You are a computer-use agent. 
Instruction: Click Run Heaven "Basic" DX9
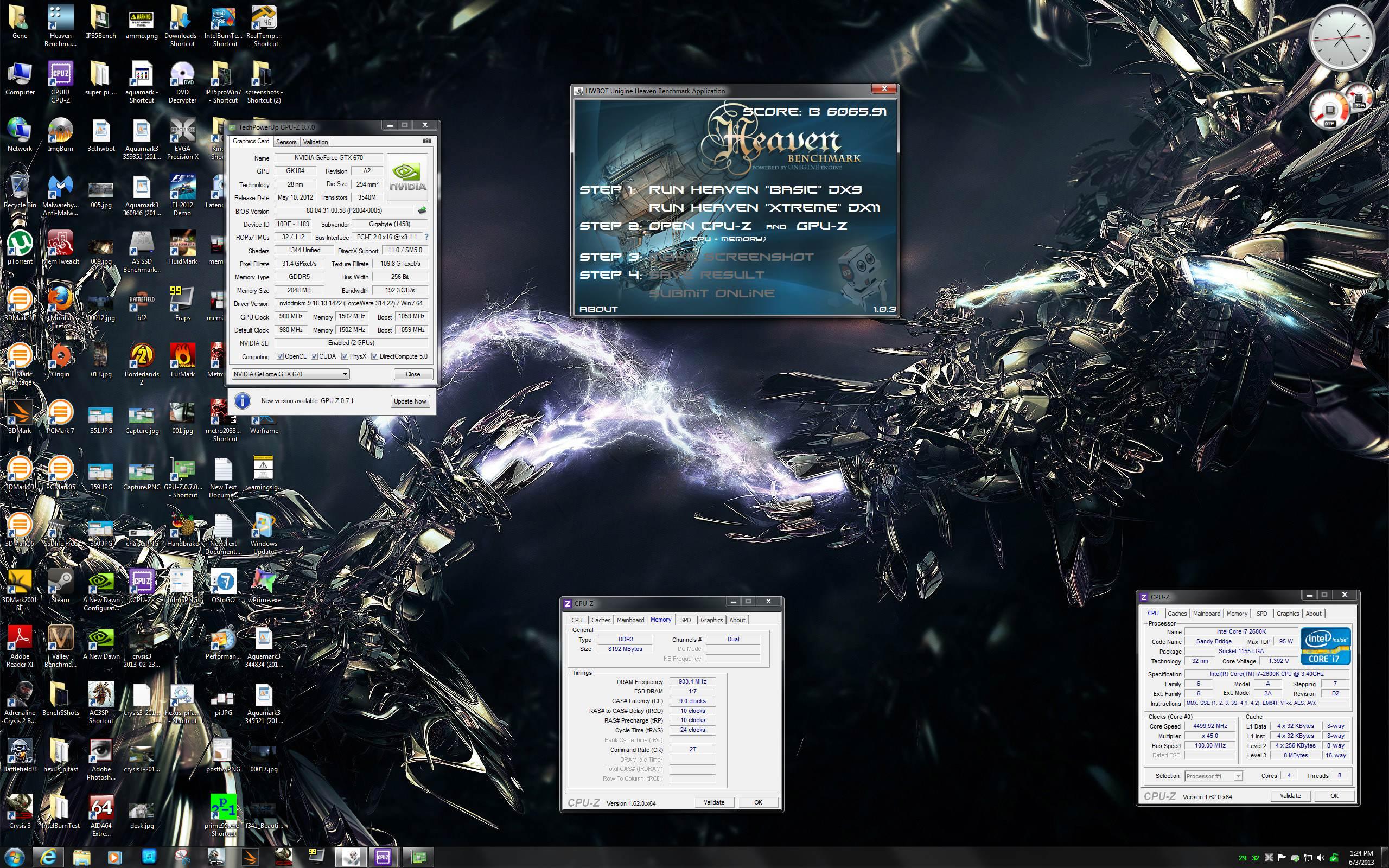[755, 190]
